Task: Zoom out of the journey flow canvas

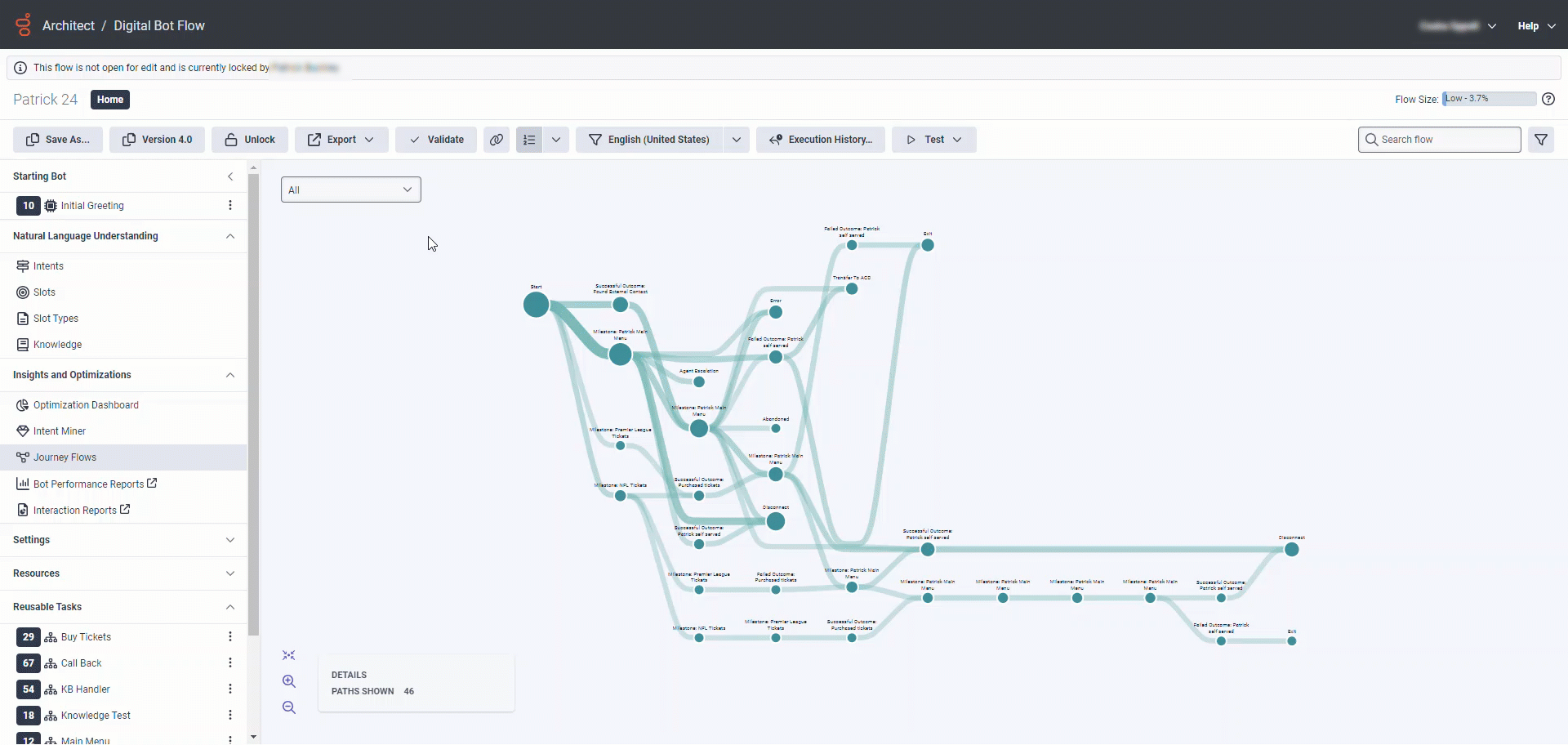Action: coord(290,707)
